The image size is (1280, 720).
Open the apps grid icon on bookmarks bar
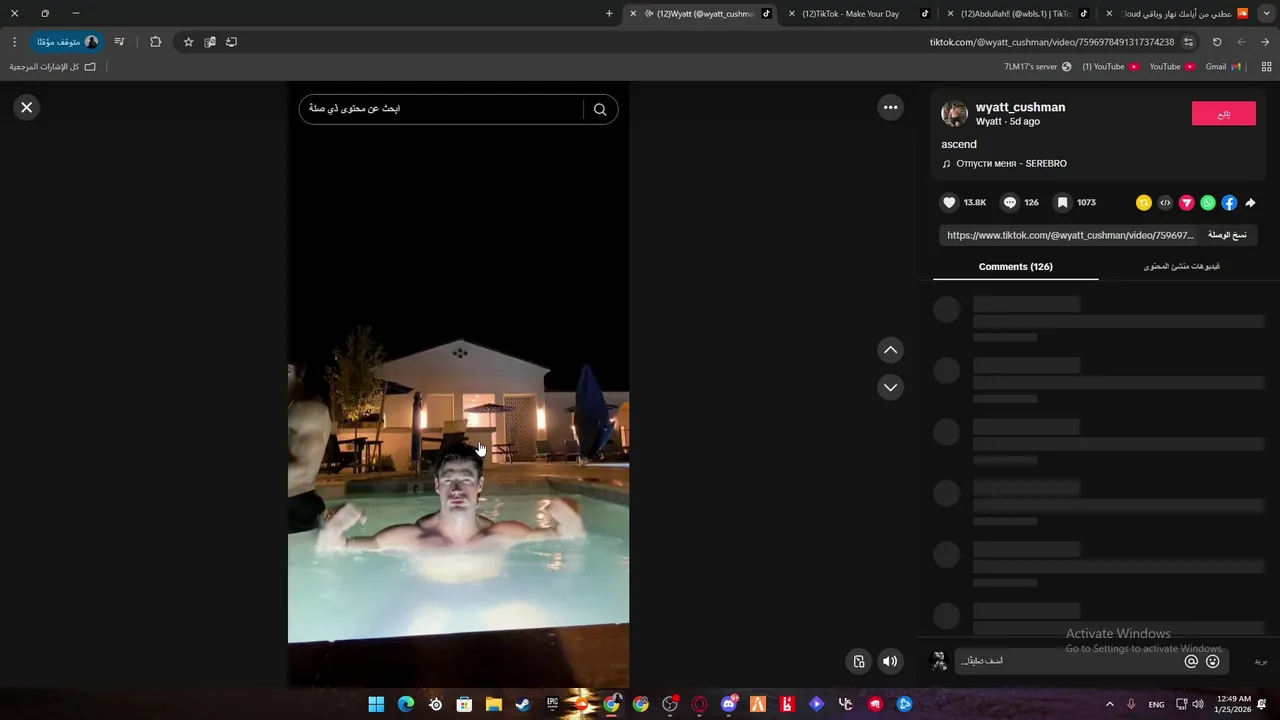point(1266,67)
